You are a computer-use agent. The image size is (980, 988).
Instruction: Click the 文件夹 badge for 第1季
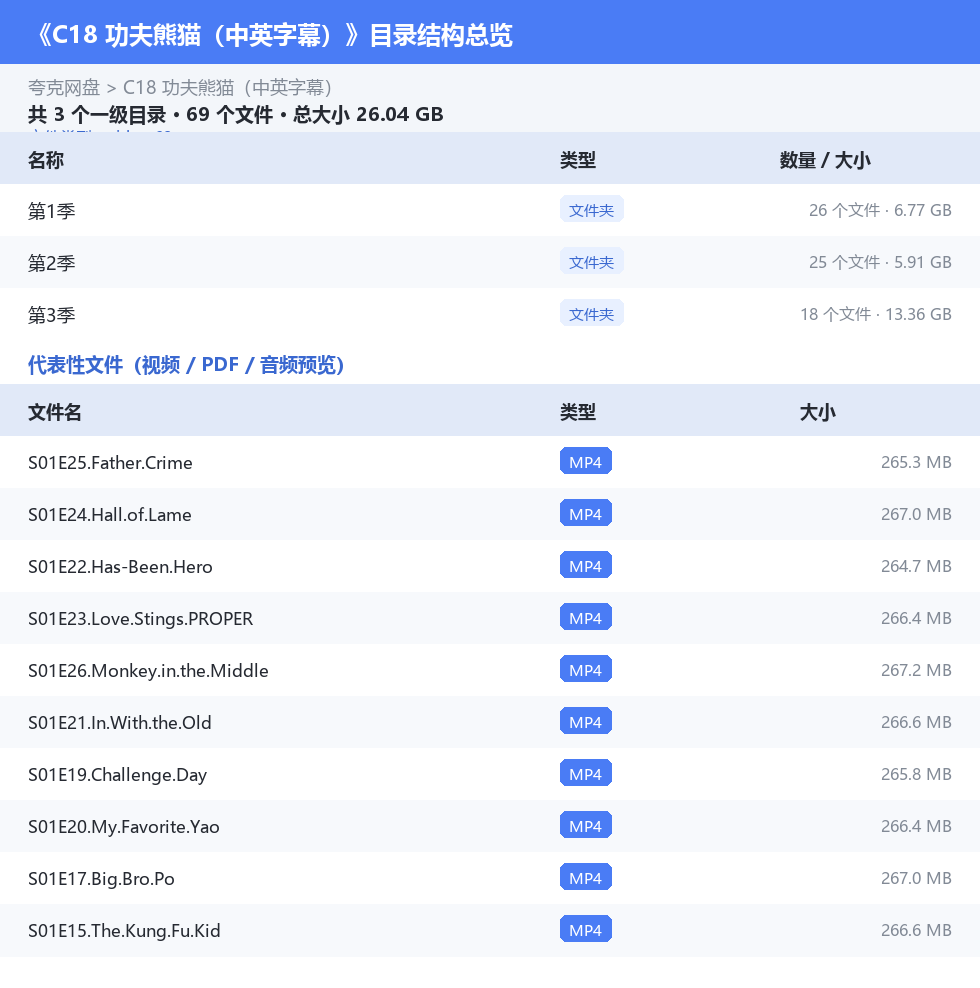tap(591, 210)
